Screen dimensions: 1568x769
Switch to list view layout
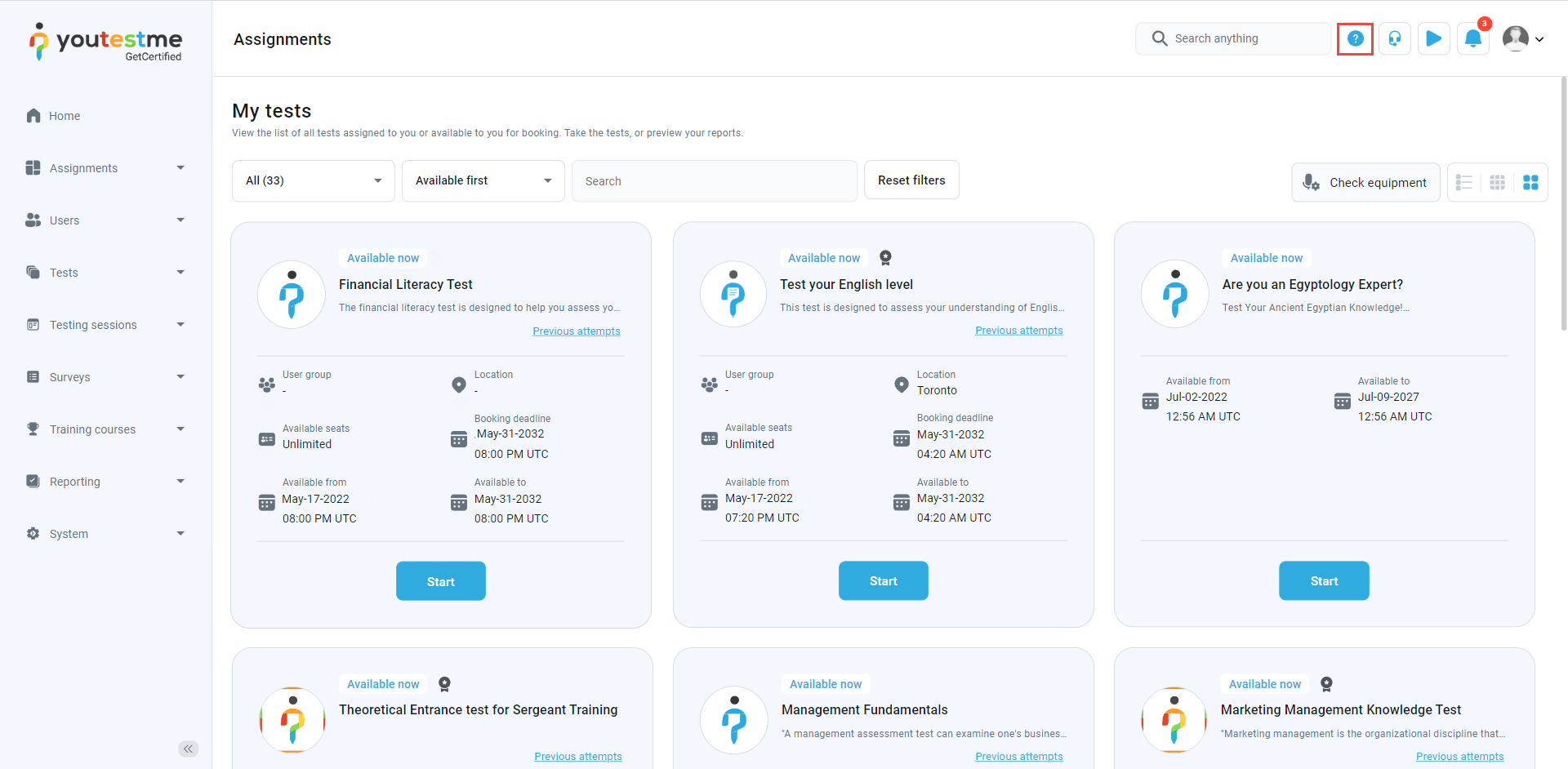[1464, 182]
